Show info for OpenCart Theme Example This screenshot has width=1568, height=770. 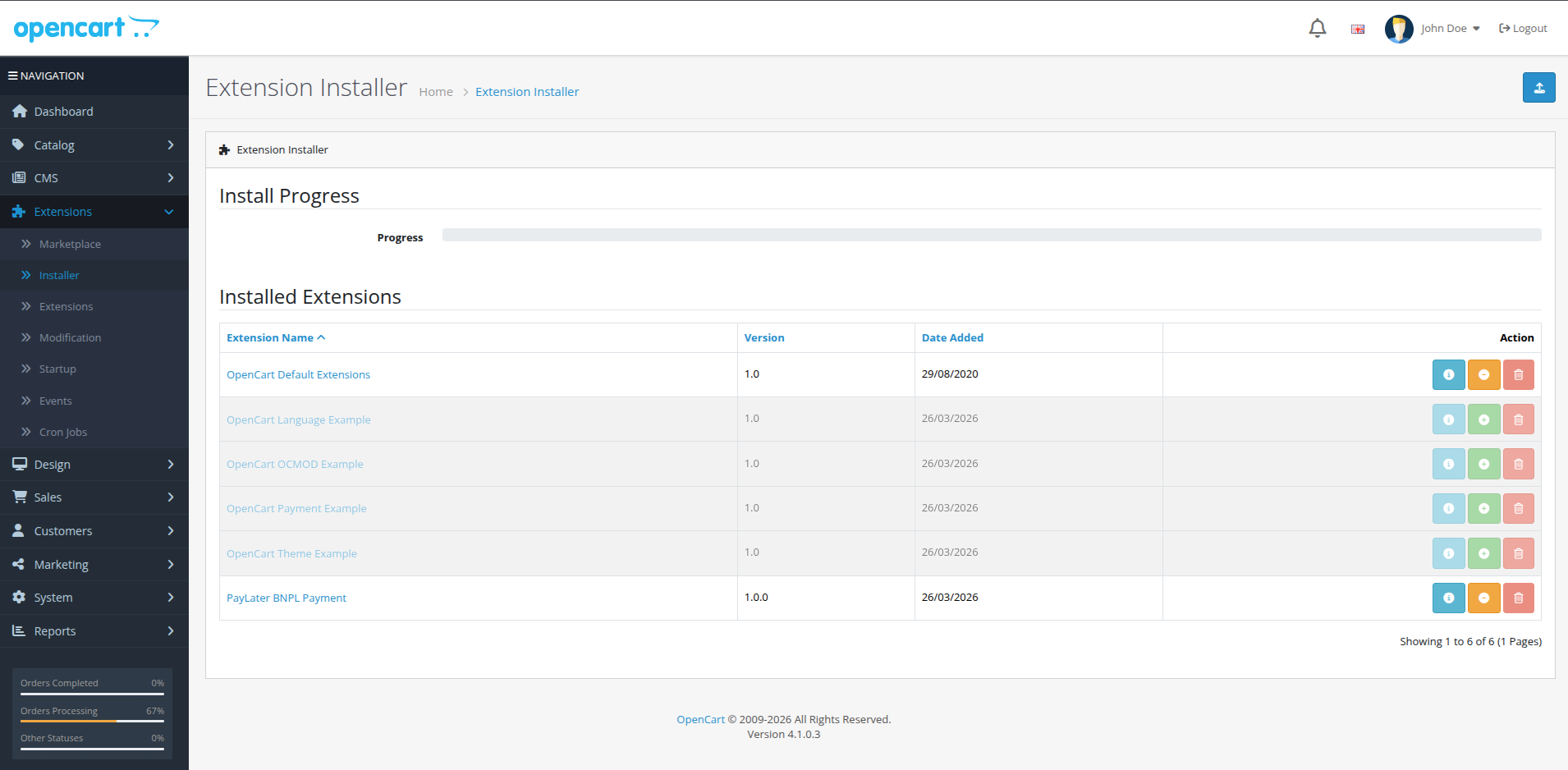1449,553
